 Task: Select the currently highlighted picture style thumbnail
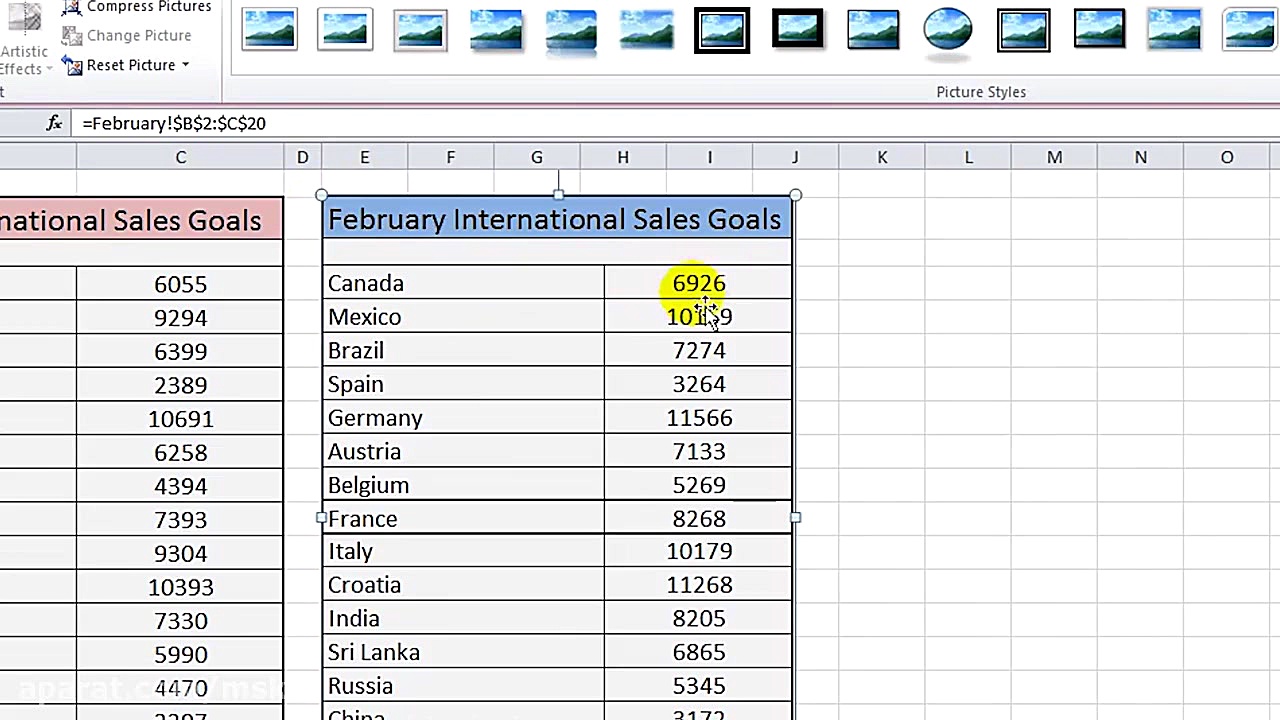pos(722,28)
